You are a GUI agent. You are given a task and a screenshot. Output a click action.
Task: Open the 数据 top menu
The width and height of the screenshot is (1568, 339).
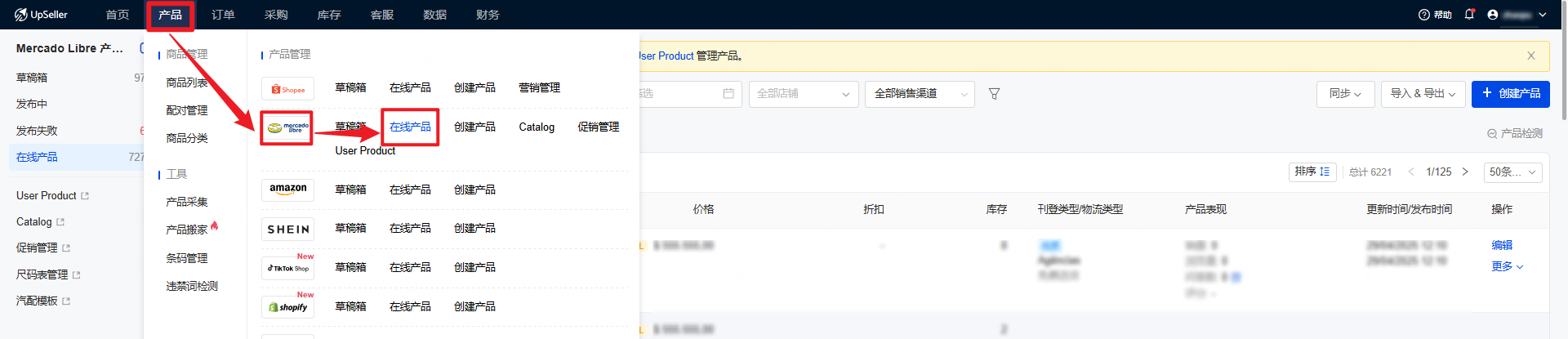[x=434, y=15]
